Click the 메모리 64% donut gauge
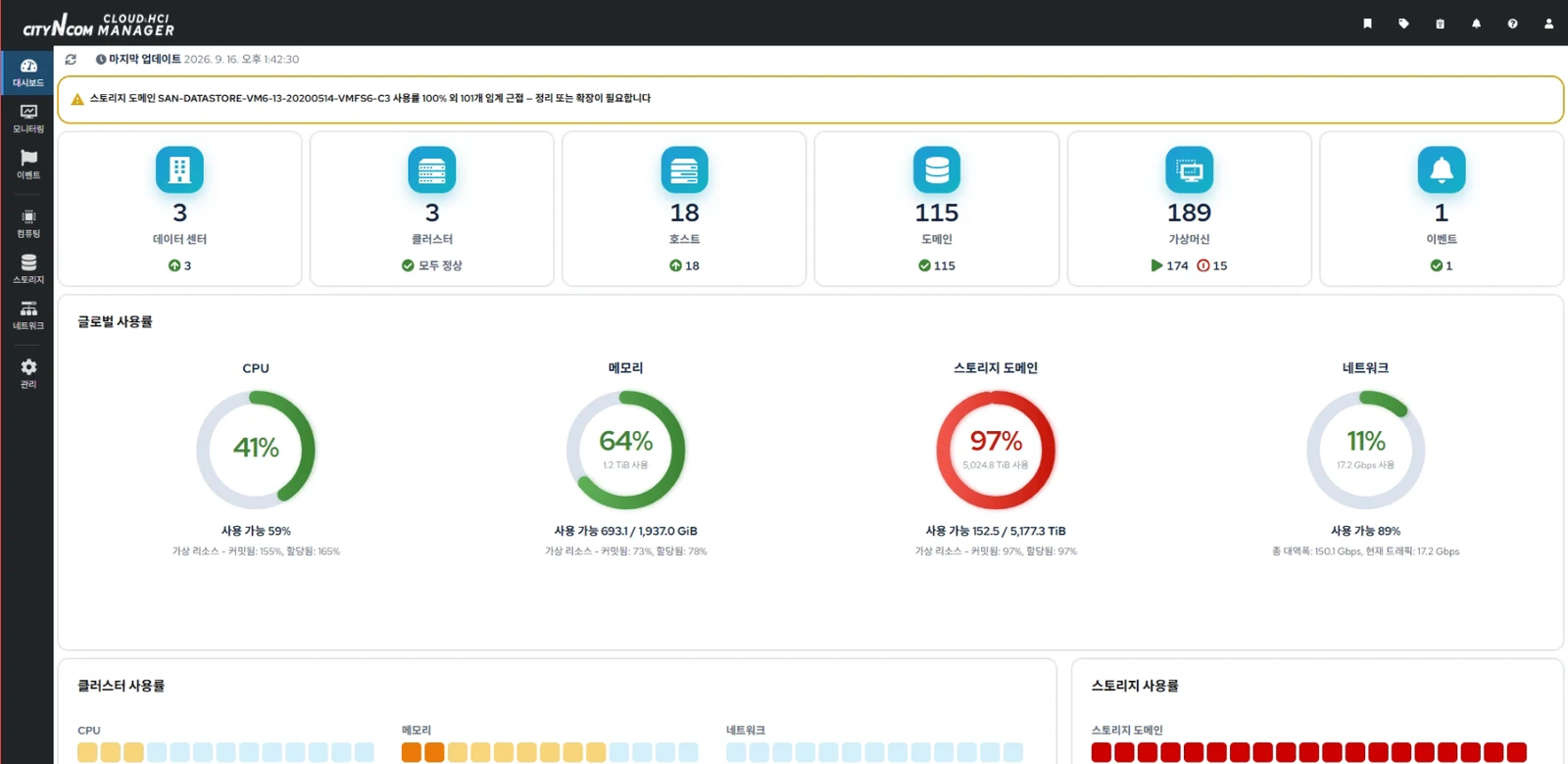Image resolution: width=1568 pixels, height=764 pixels. coord(625,450)
